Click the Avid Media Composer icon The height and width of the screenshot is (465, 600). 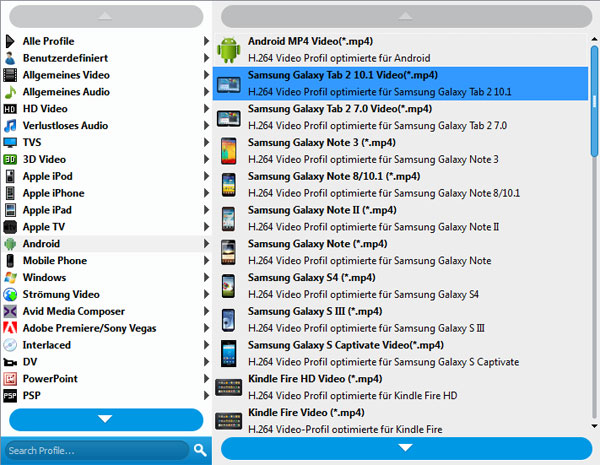[10, 311]
